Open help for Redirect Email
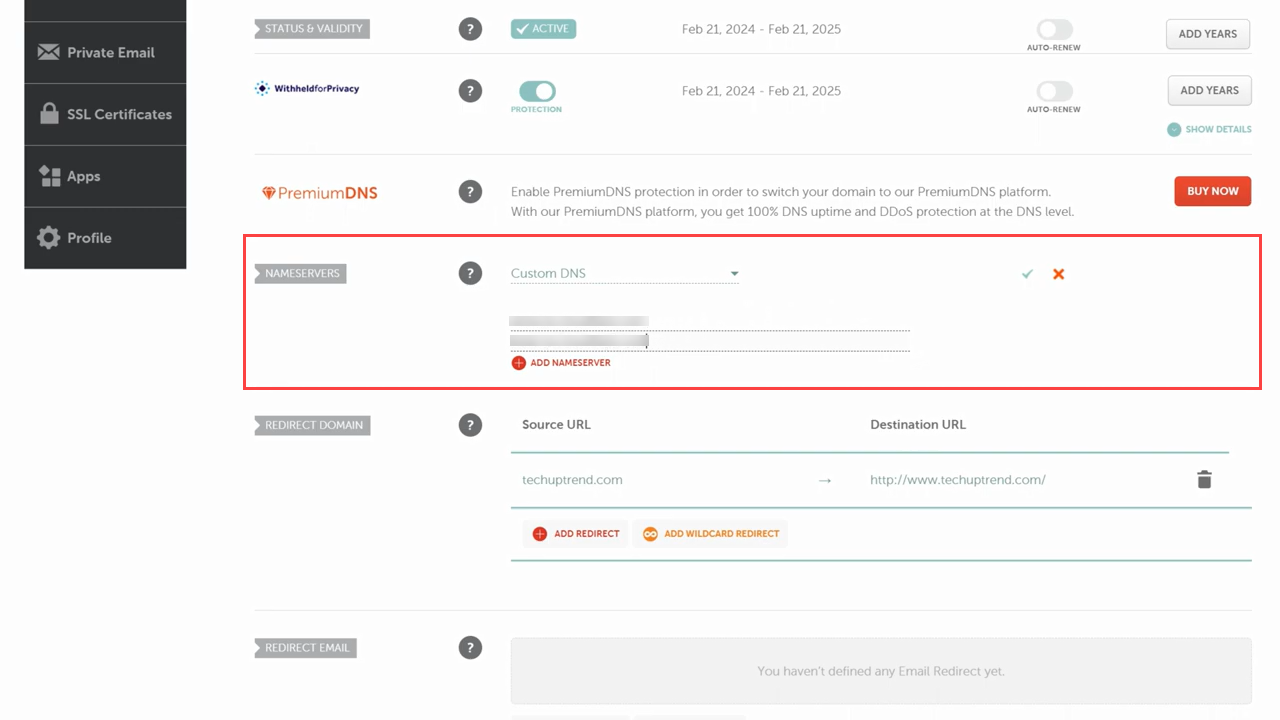The height and width of the screenshot is (720, 1280). click(x=470, y=648)
